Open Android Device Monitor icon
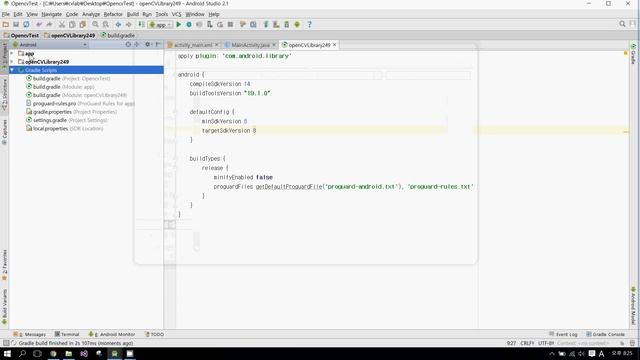The width and height of the screenshot is (640, 360). 297,24
